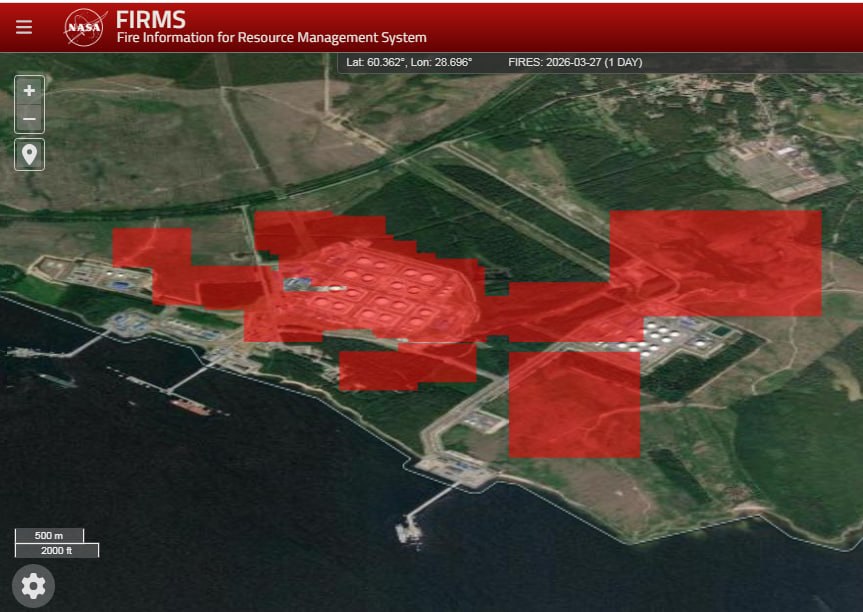Click the NASA logo
863x612 pixels.
point(84,28)
